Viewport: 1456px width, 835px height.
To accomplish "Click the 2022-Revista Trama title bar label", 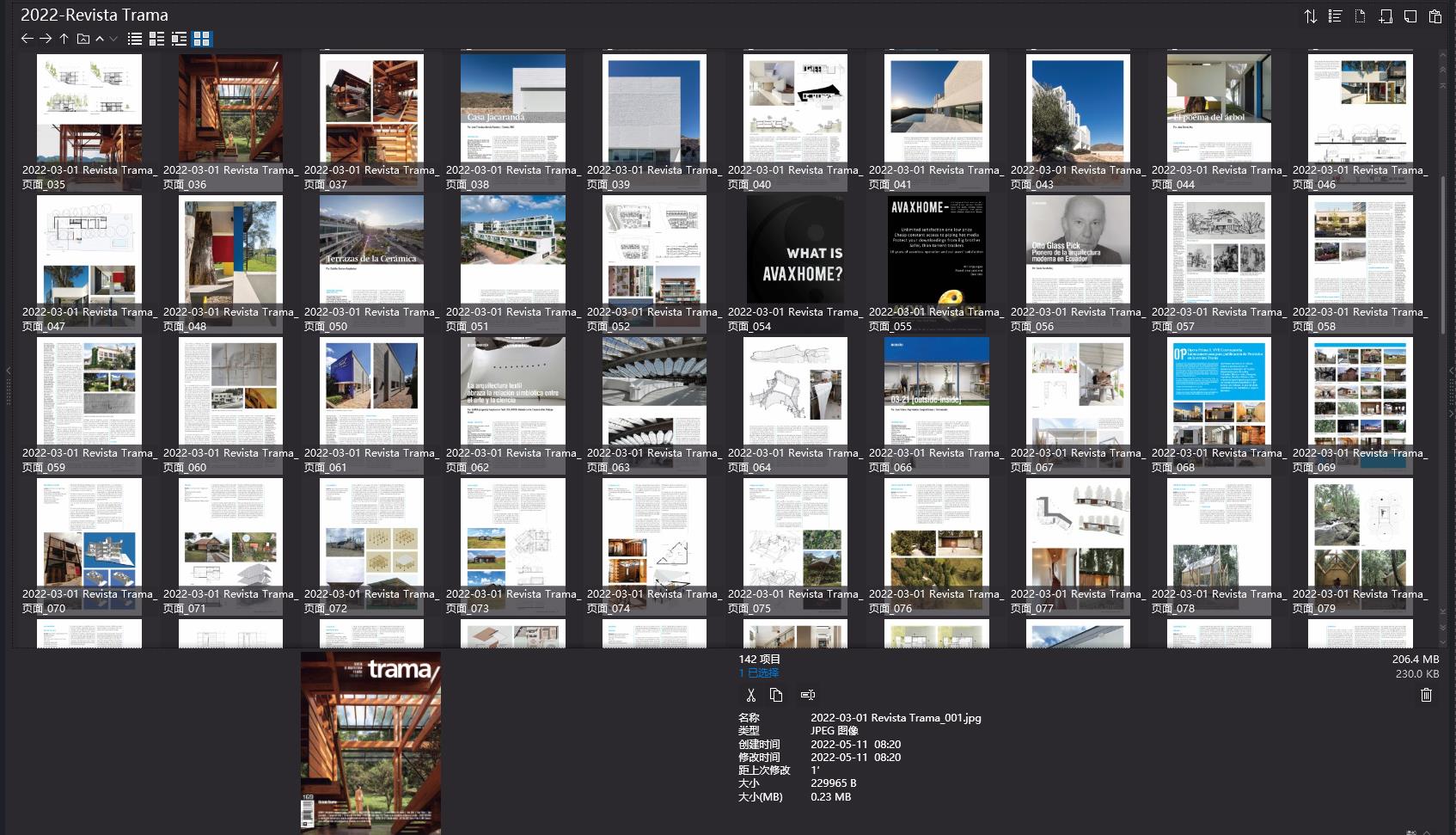I will click(x=95, y=15).
